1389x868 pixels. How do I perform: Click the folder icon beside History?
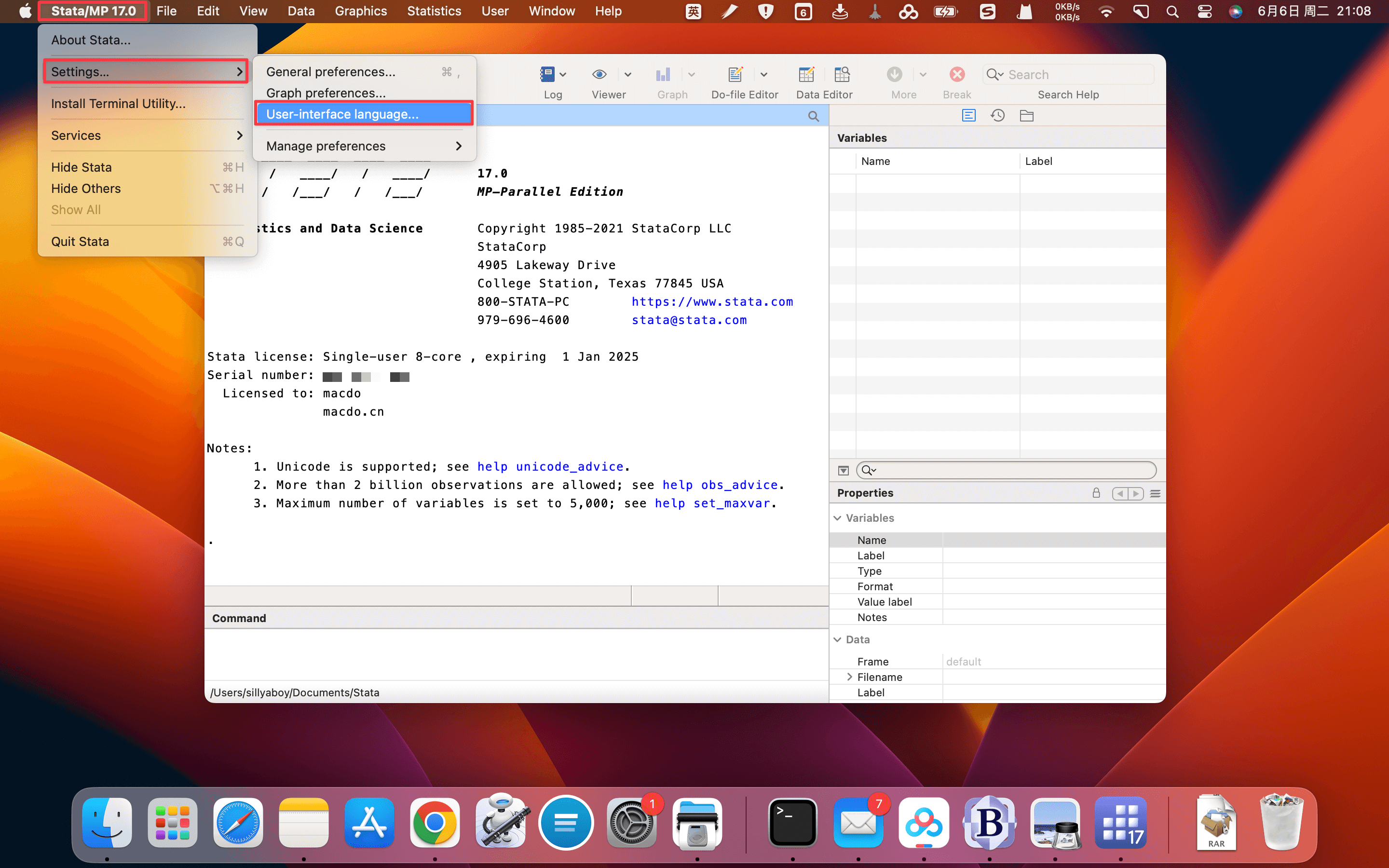pos(1026,116)
